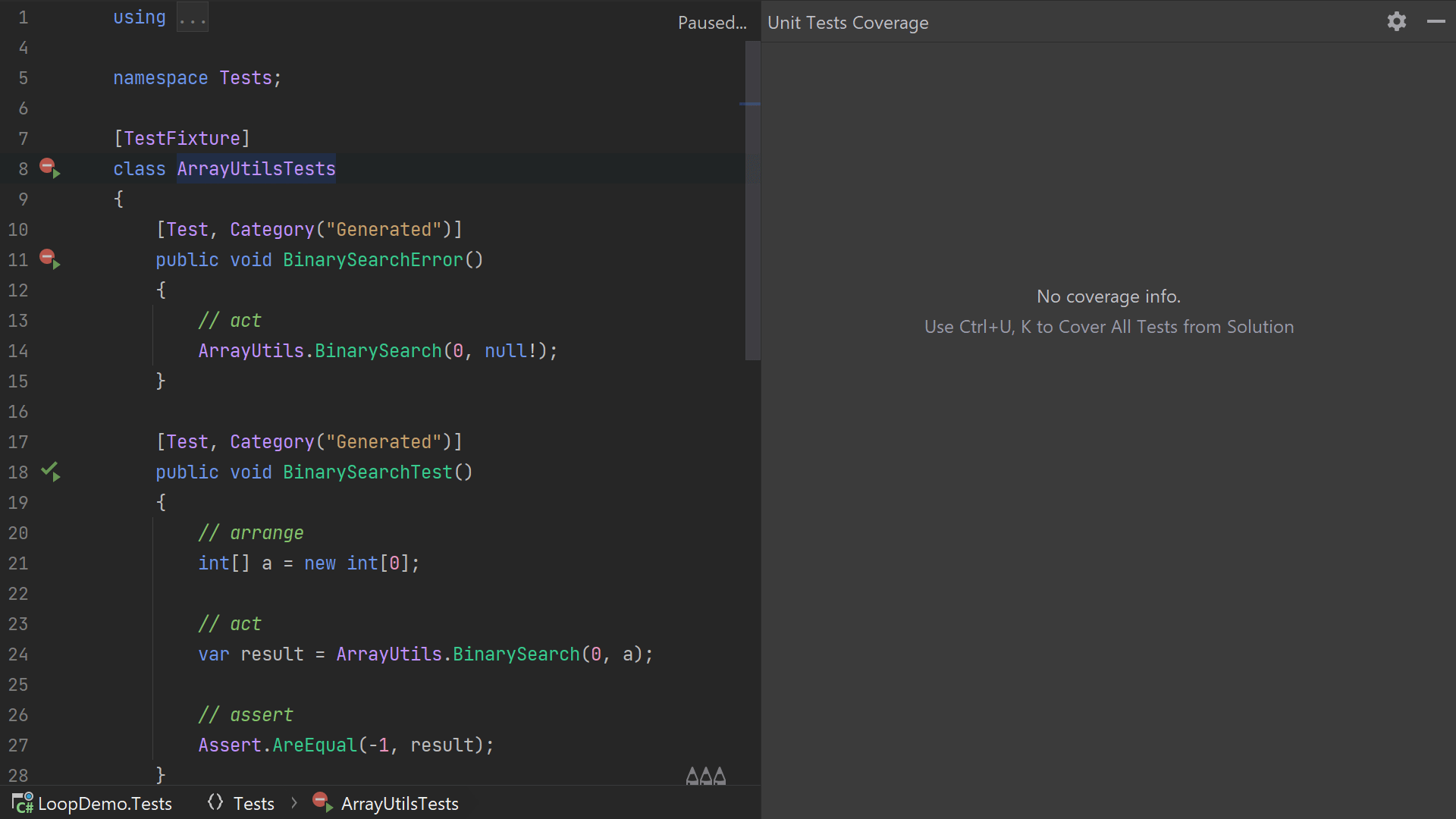Click the chevron between Tests and ArrayUtilsTests
Viewport: 1456px width, 819px height.
pyautogui.click(x=293, y=803)
